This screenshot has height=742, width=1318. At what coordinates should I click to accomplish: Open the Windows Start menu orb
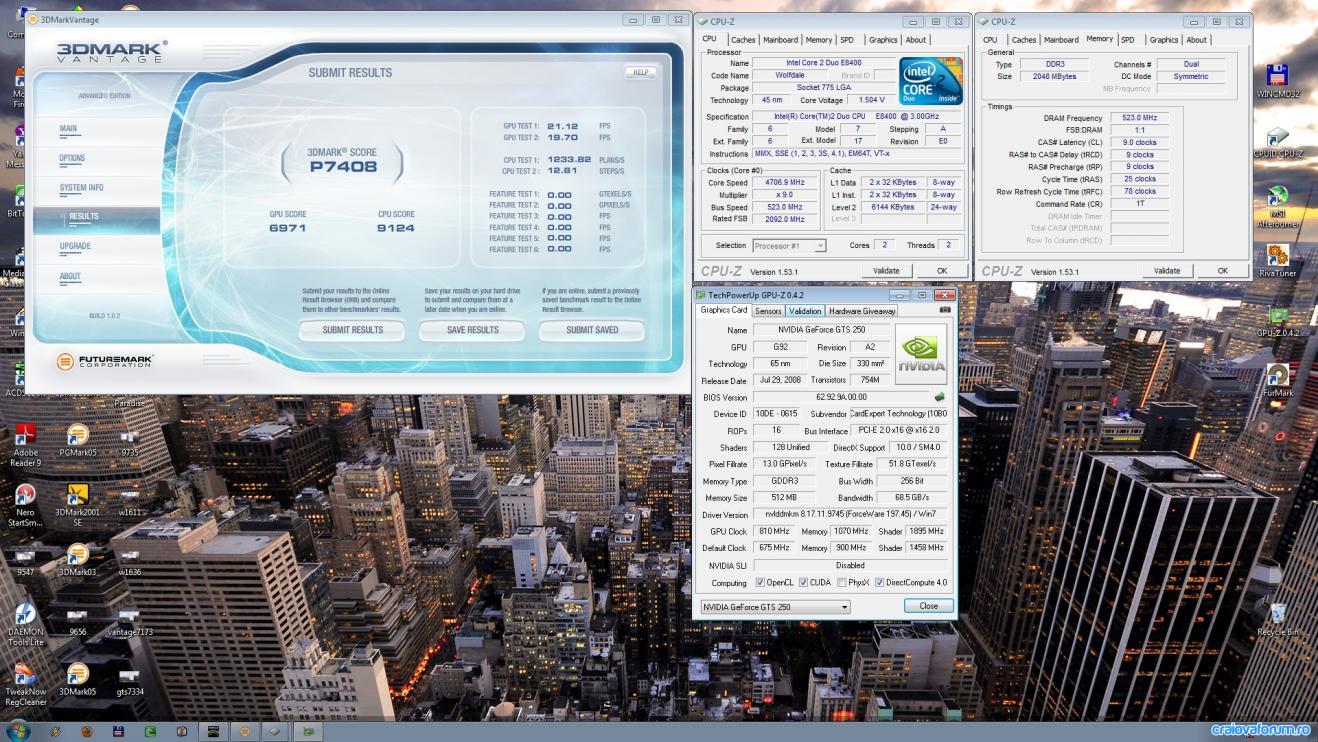[18, 731]
